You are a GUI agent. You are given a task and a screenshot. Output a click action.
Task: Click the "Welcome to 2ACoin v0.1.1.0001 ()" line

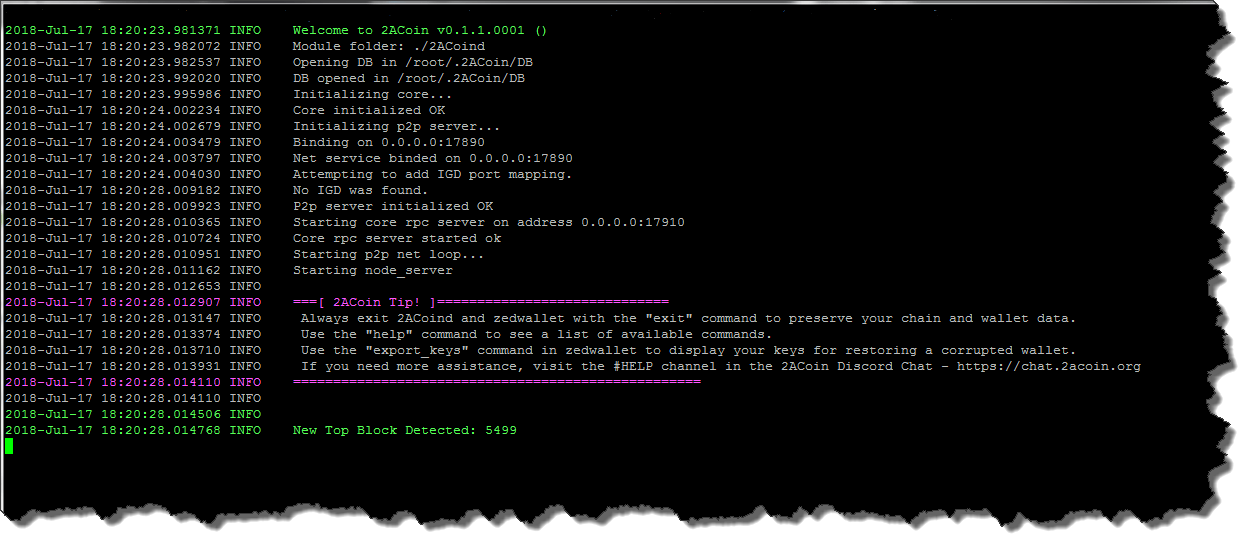coord(420,30)
